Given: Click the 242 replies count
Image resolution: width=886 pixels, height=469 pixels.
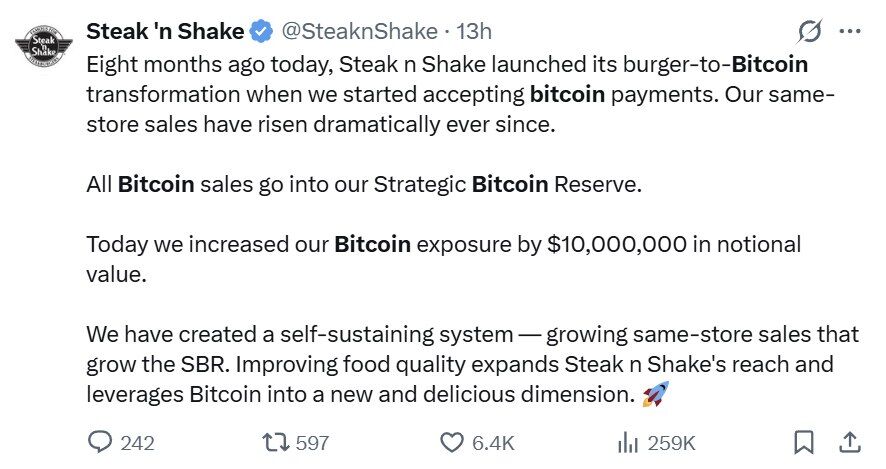Looking at the screenshot, I should point(137,442).
